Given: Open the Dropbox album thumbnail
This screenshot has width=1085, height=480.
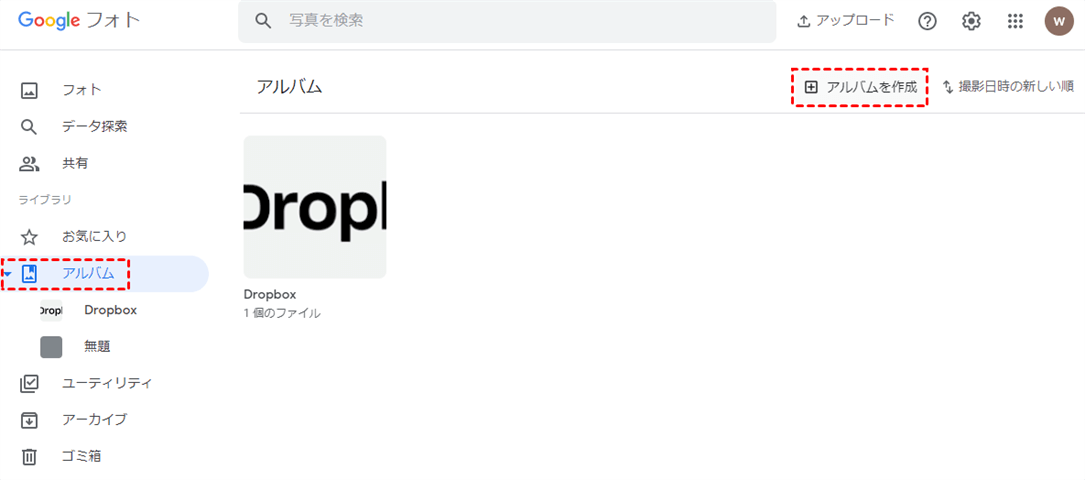Looking at the screenshot, I should click(314, 207).
